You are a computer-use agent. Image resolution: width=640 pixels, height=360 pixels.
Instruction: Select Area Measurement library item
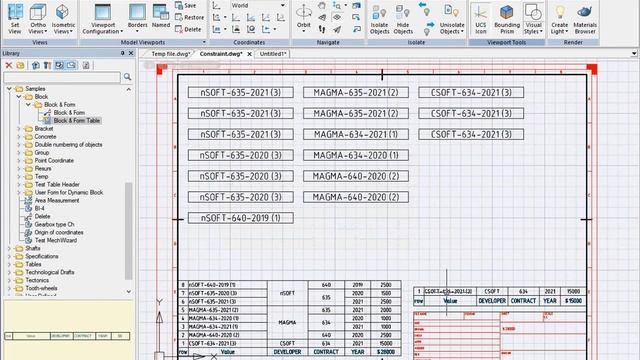point(57,200)
